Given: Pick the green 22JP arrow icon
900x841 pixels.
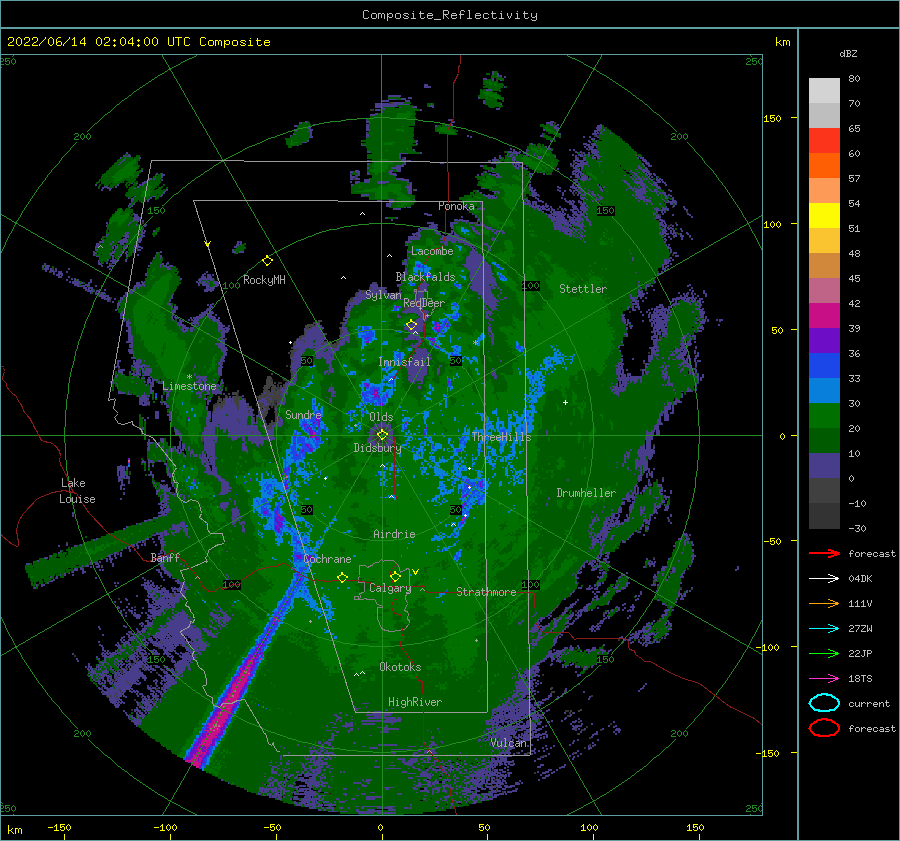Looking at the screenshot, I should point(824,653).
